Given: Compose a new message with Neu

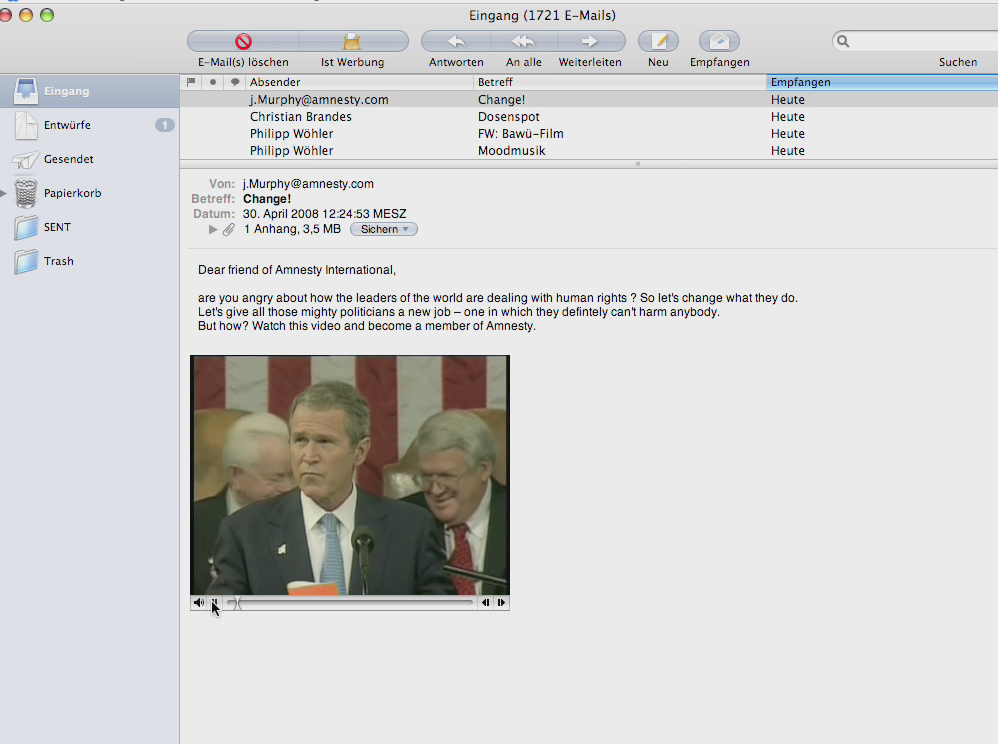Looking at the screenshot, I should [658, 41].
